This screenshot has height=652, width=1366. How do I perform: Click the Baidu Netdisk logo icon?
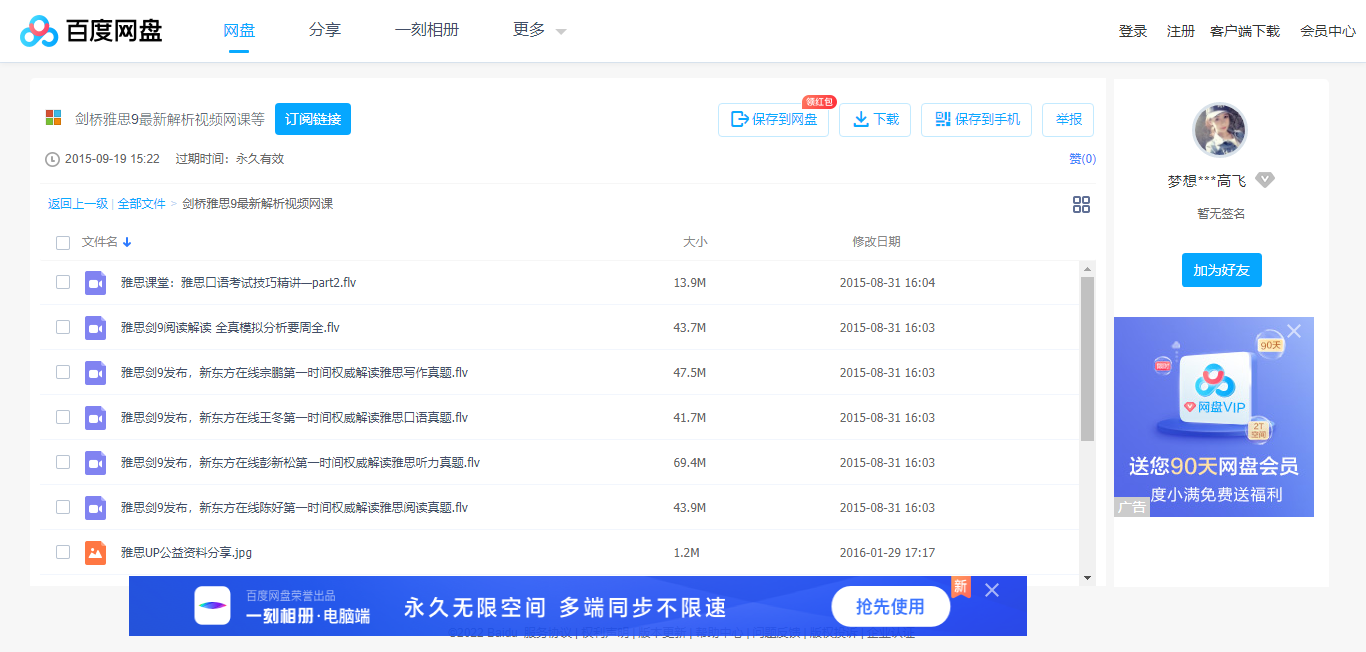tap(38, 30)
